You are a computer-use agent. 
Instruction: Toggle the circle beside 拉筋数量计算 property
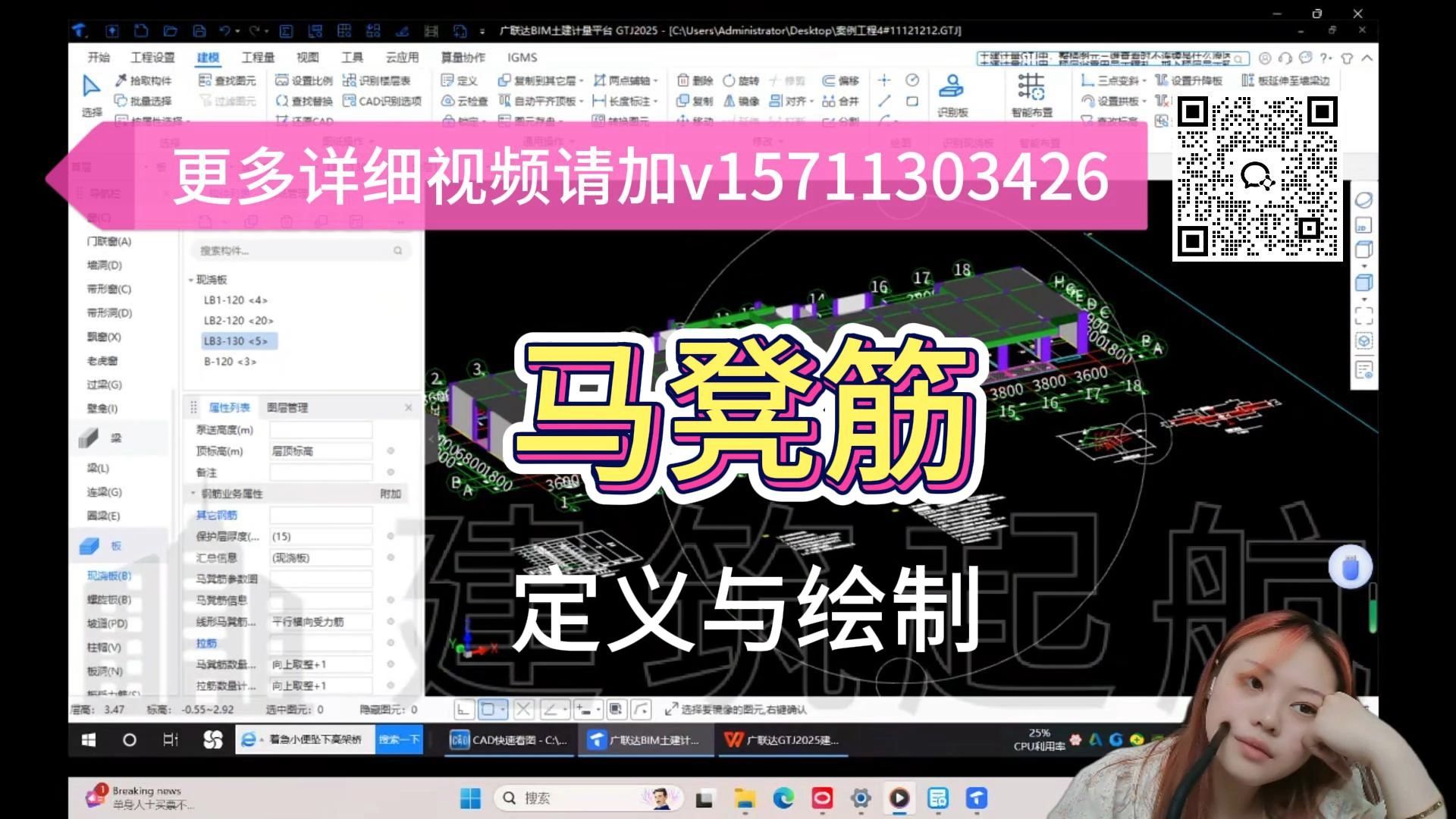[391, 686]
